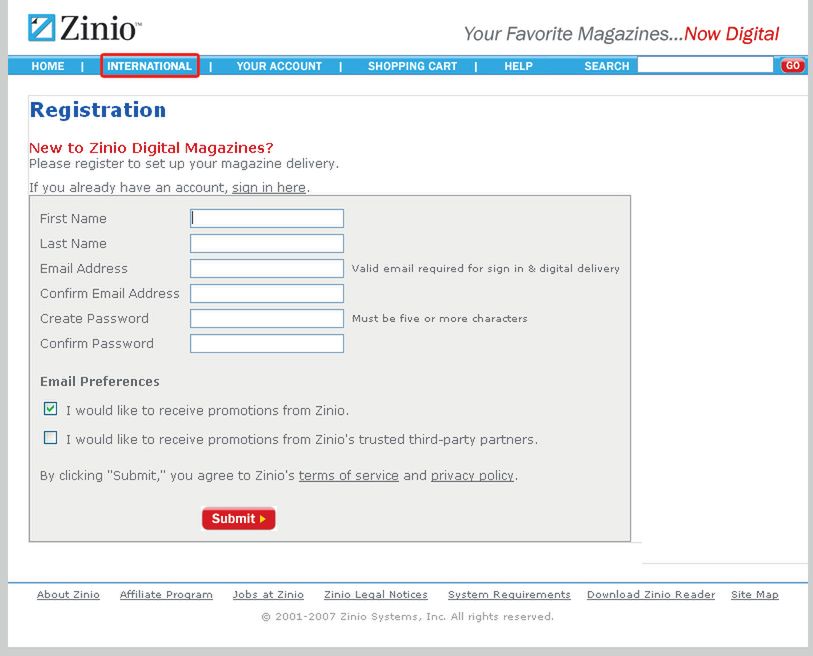Click the red GO search button
Viewport: 813px width, 656px height.
(x=792, y=66)
